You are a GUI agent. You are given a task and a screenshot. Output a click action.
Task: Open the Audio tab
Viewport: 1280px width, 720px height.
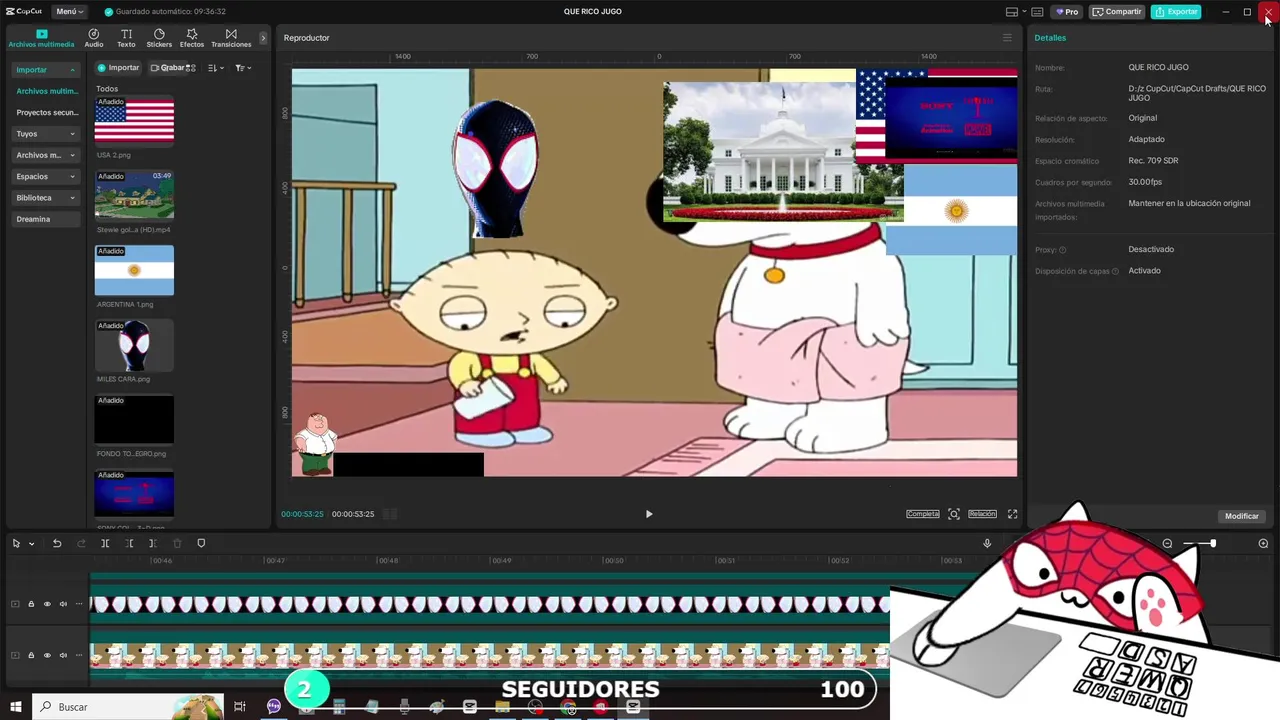94,38
